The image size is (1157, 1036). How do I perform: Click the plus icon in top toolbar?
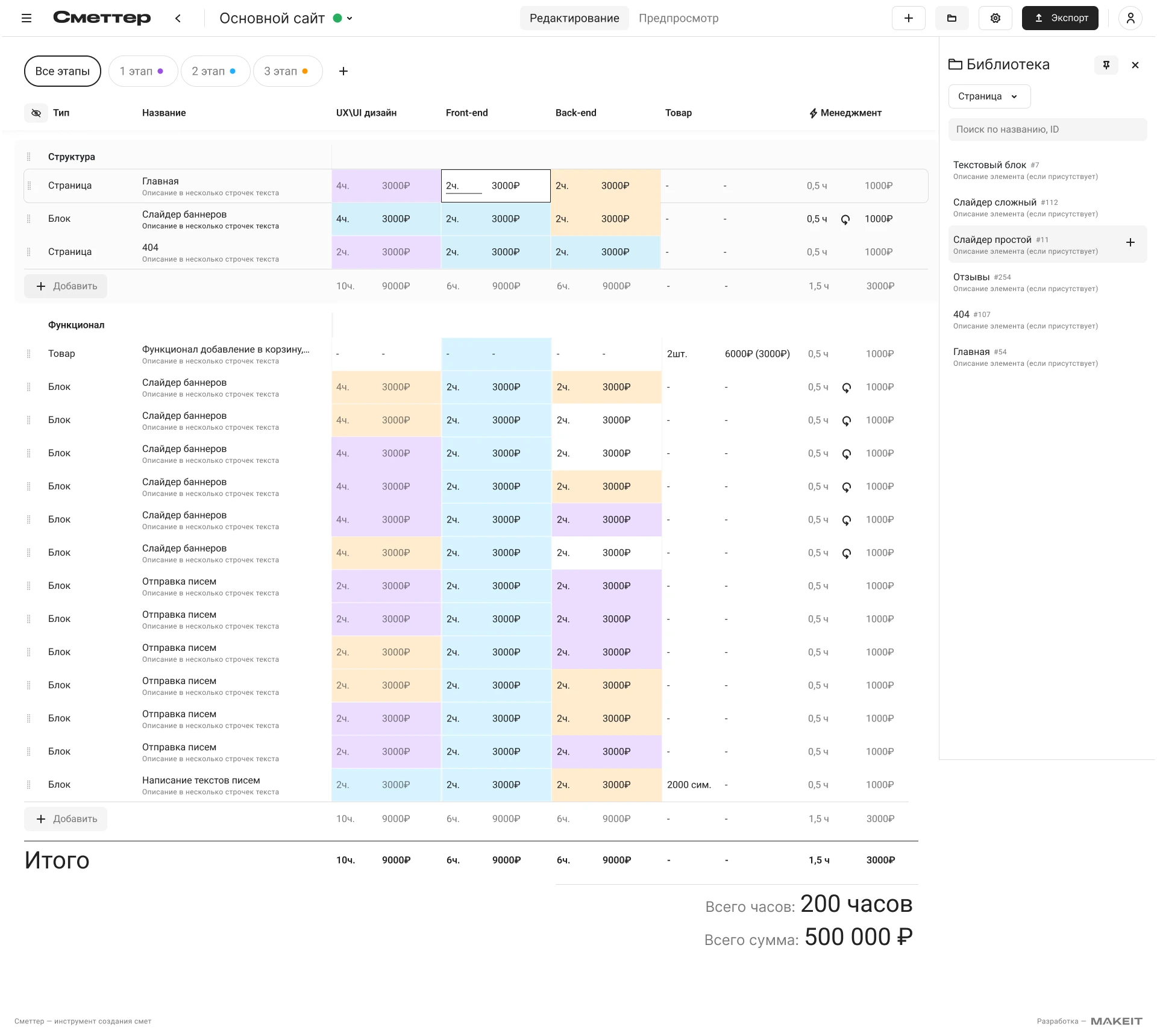point(909,18)
